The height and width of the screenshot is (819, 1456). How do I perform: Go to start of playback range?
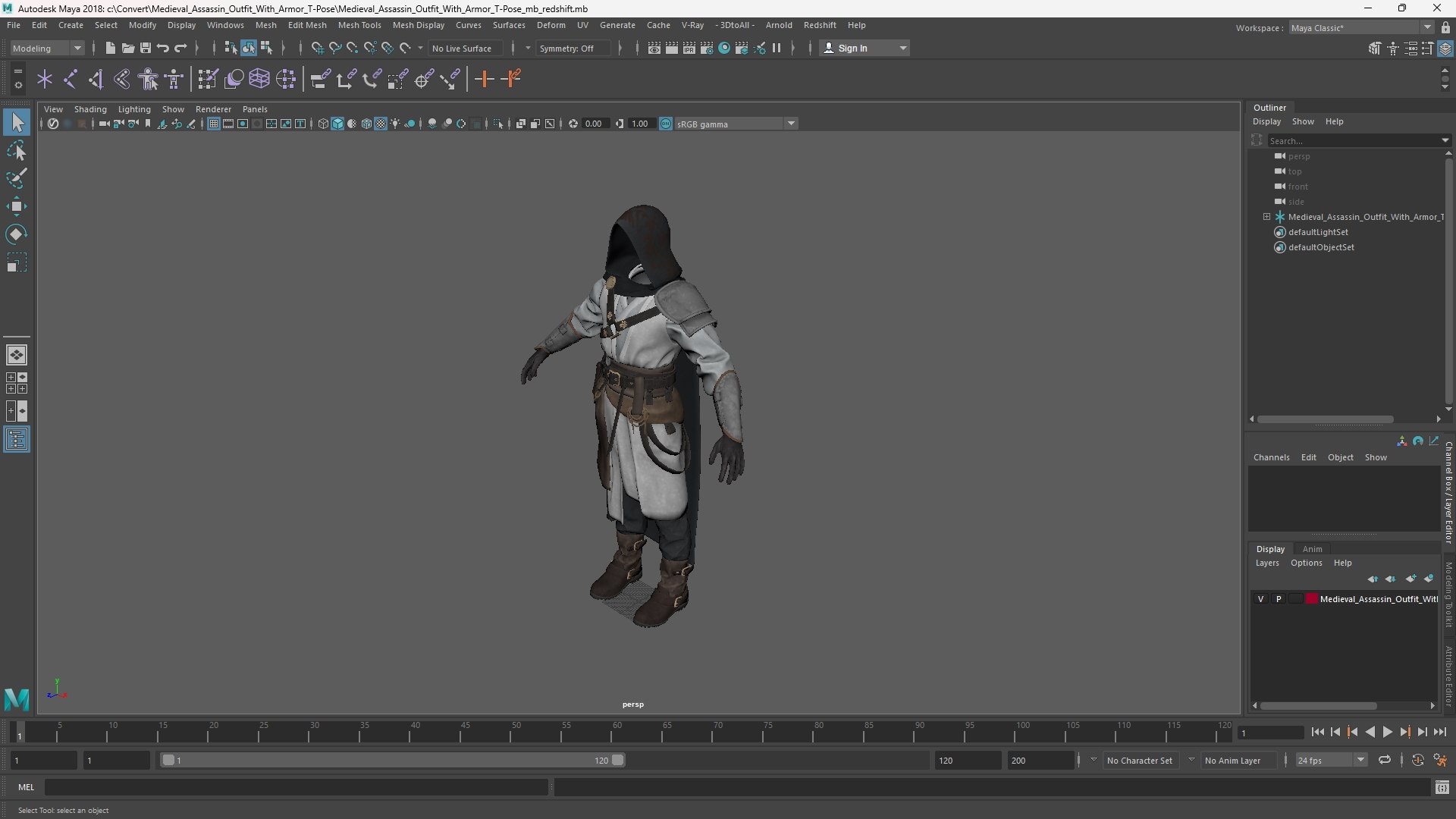pyautogui.click(x=1317, y=732)
